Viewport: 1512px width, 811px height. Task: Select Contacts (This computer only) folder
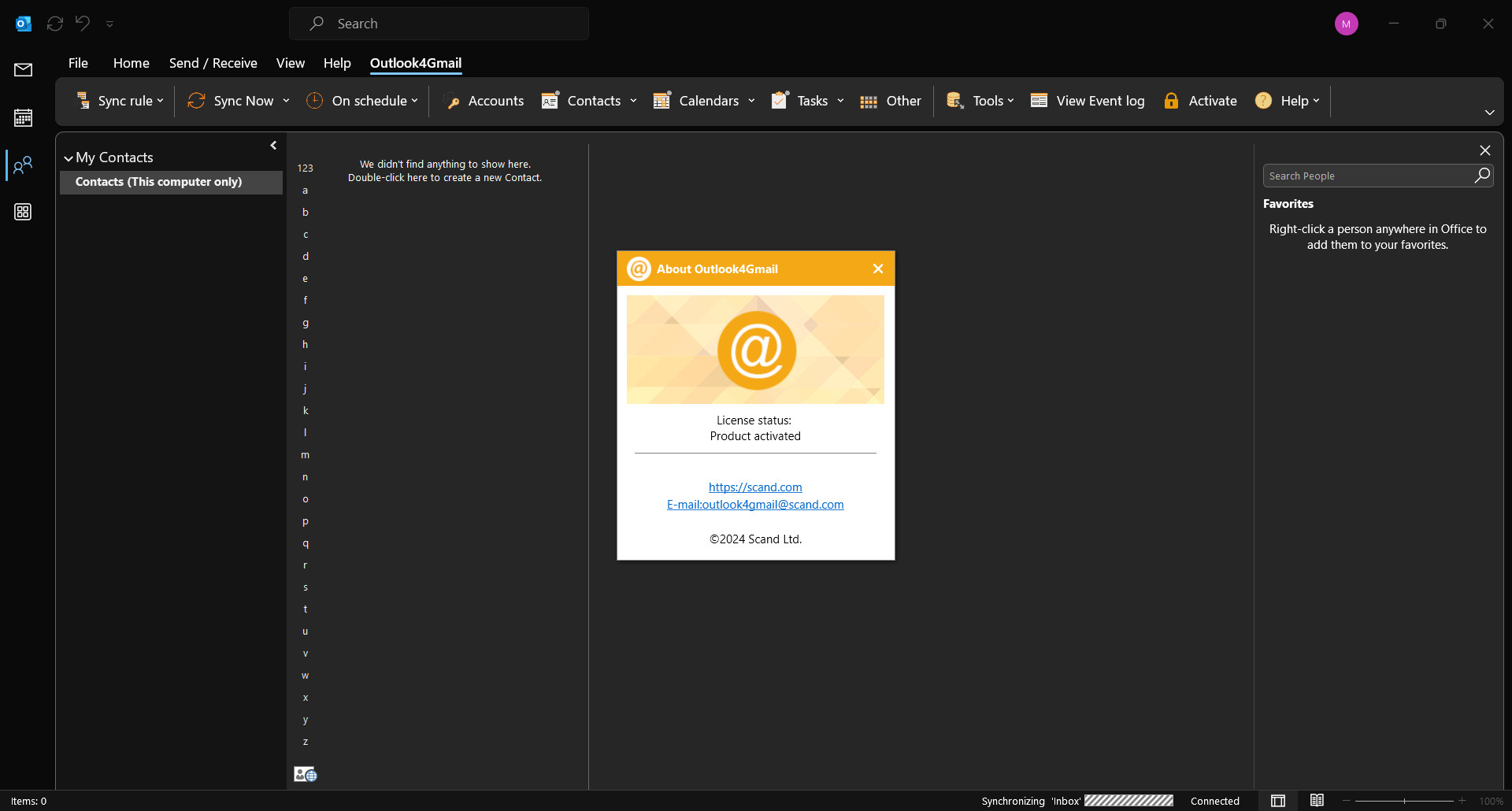pyautogui.click(x=171, y=182)
